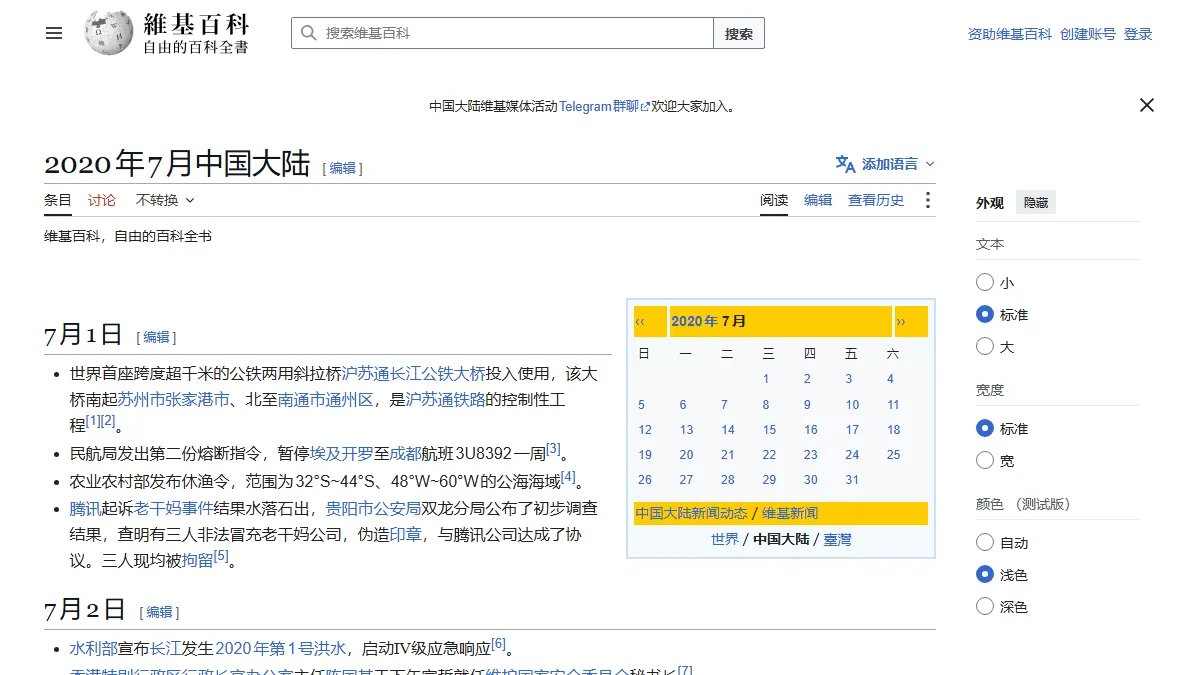Open the Telegram群聊 link
1200x675 pixels.
(x=599, y=106)
